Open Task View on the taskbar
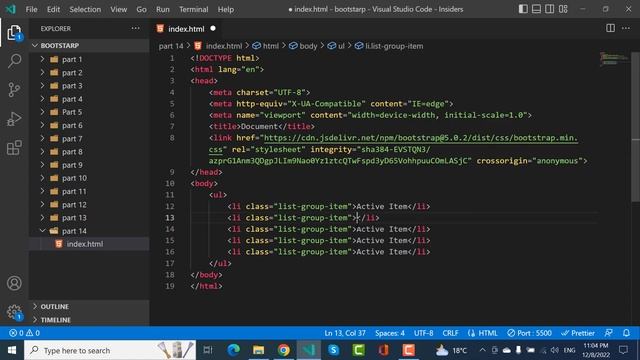Screen dimensions: 640x360 click(208, 350)
